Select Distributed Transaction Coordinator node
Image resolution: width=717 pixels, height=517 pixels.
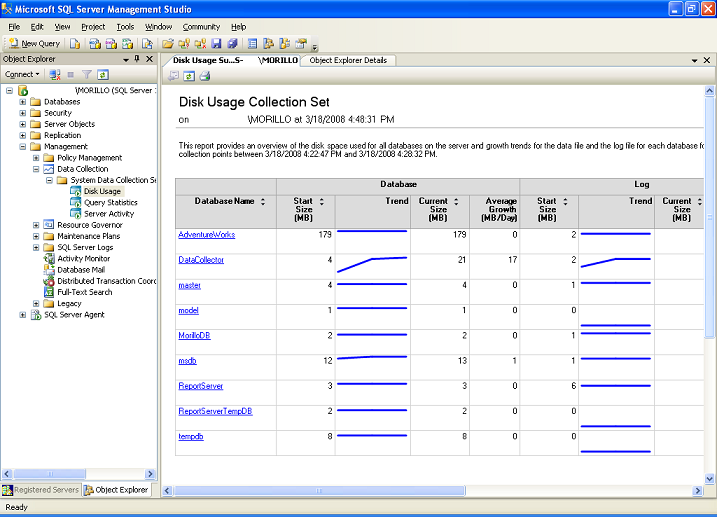point(106,281)
